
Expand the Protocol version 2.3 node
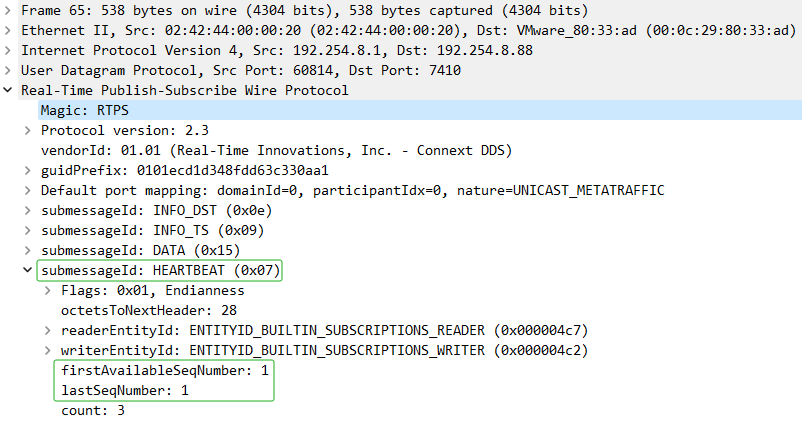28,130
